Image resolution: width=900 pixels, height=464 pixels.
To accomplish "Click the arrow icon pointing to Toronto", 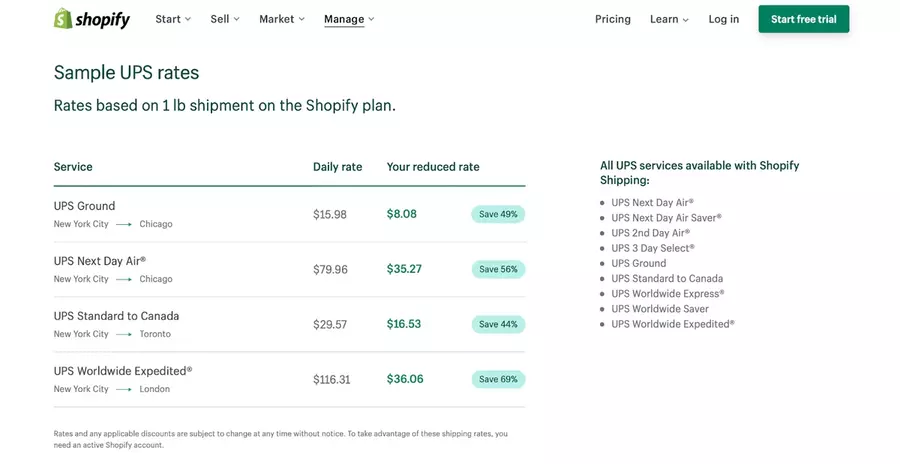I will (x=124, y=334).
